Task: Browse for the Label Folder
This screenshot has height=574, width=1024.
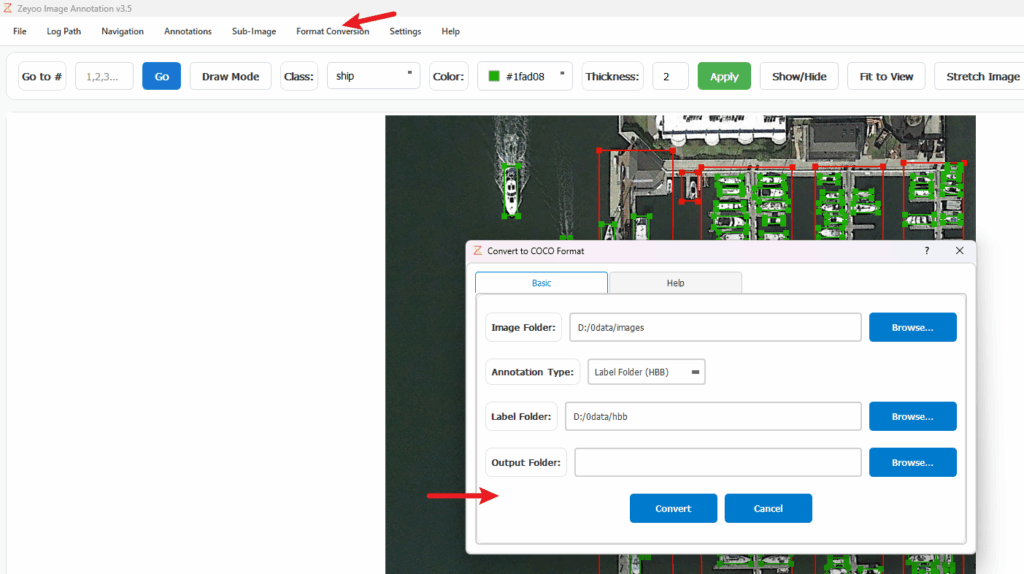Action: click(912, 417)
